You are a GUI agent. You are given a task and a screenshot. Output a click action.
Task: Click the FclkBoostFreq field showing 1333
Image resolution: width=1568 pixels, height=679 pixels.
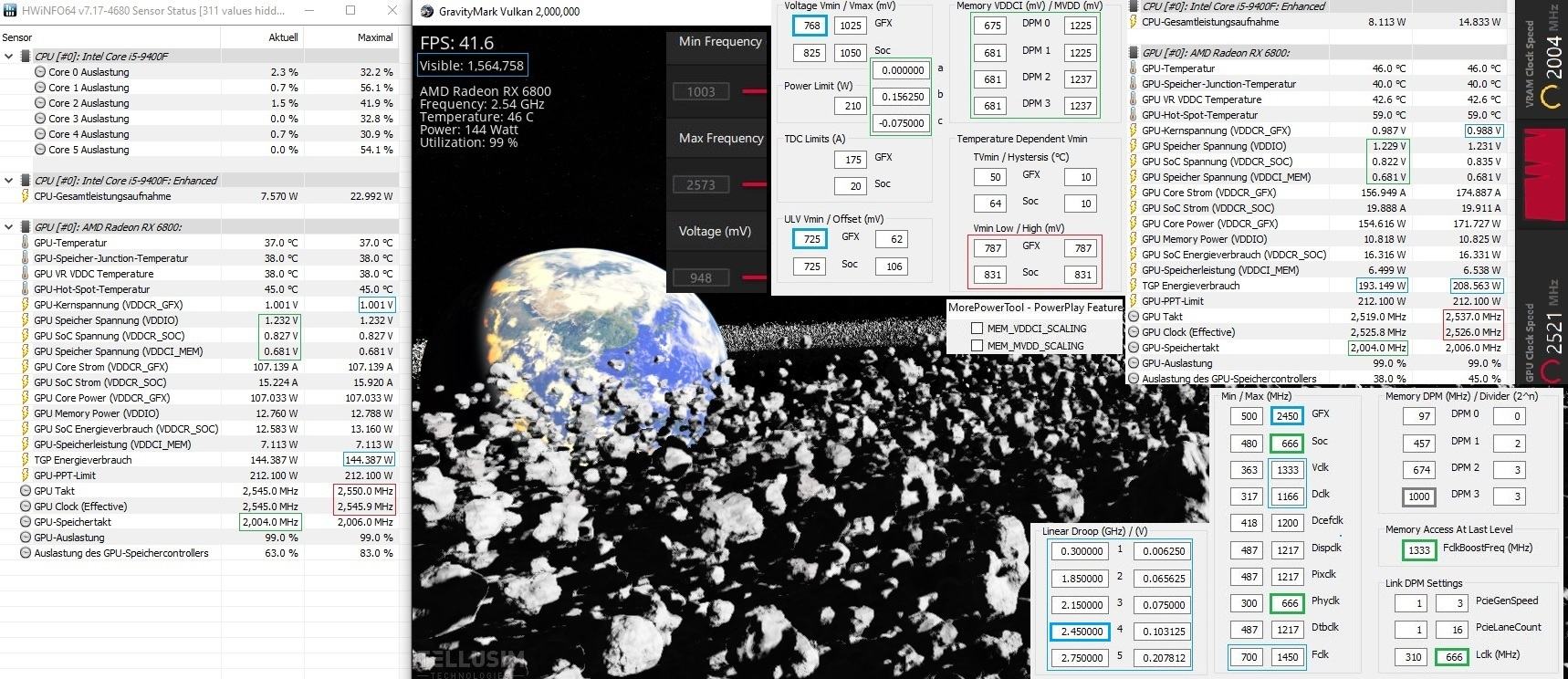point(1418,550)
